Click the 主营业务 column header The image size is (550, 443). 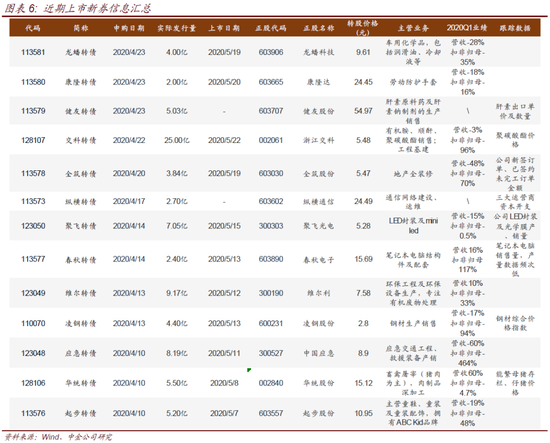coord(413,28)
